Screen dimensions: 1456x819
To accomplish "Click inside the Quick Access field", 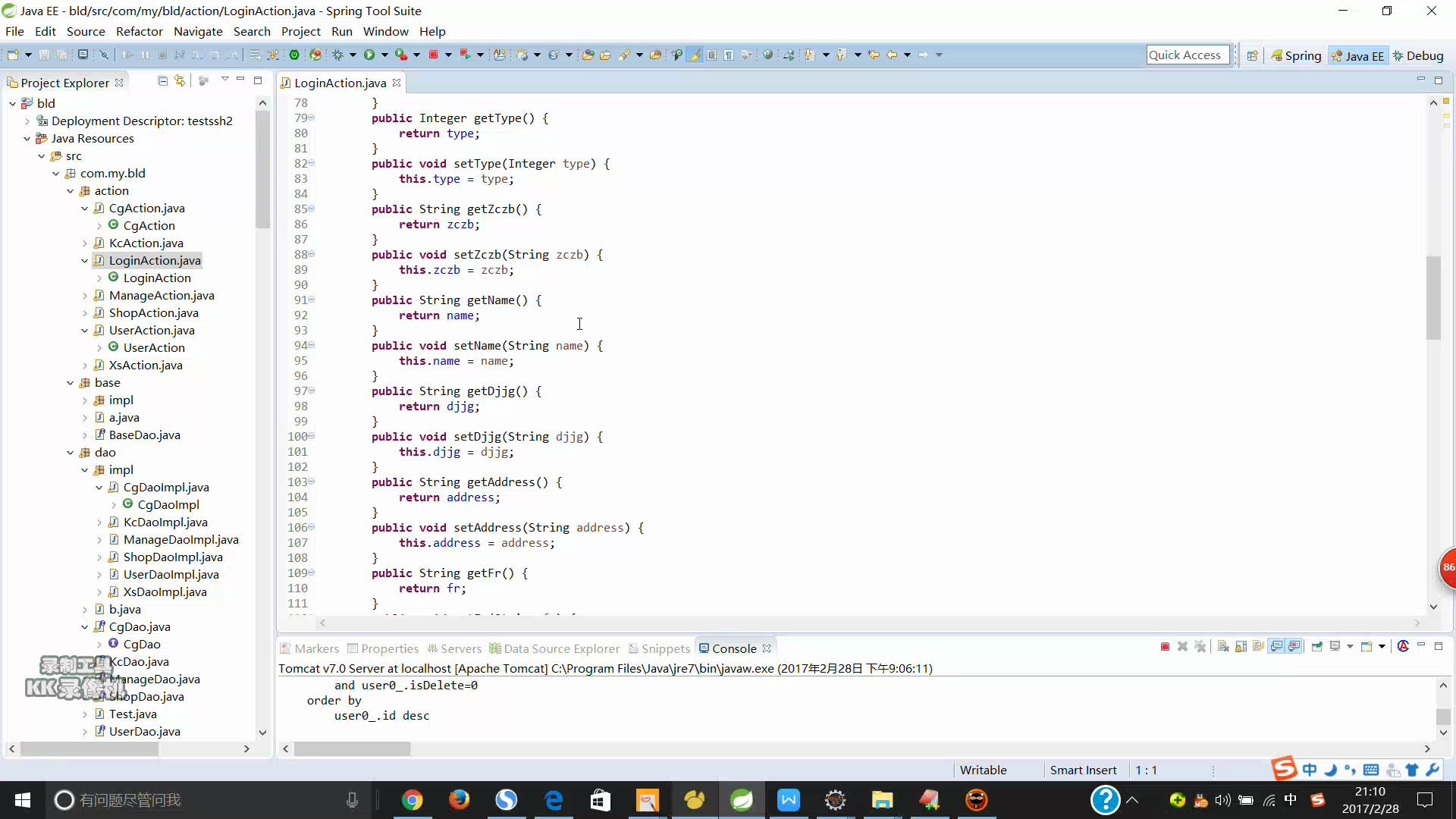I will pyautogui.click(x=1187, y=55).
